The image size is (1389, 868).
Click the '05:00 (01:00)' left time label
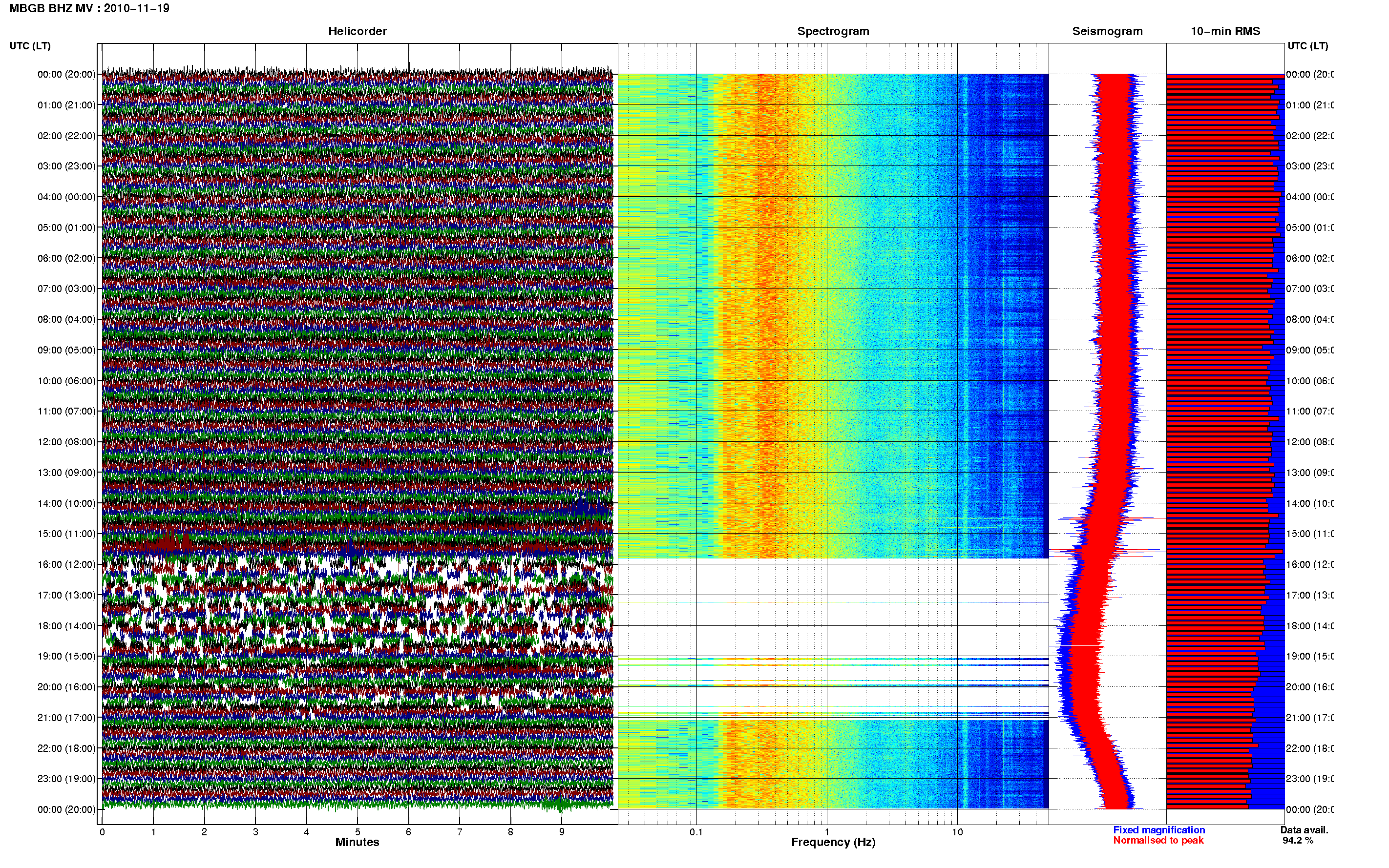pos(66,227)
